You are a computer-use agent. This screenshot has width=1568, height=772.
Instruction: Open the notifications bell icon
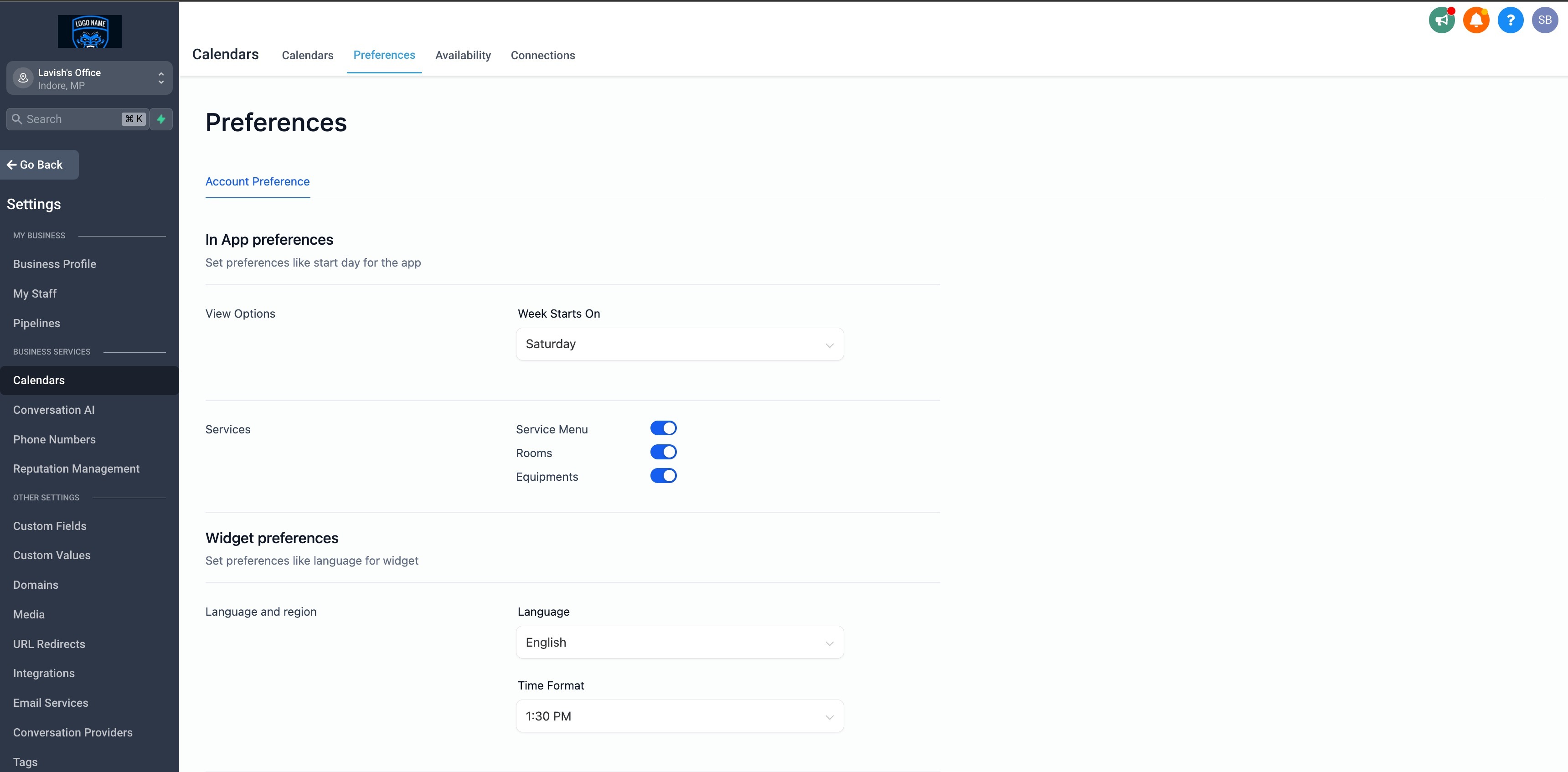[x=1475, y=20]
